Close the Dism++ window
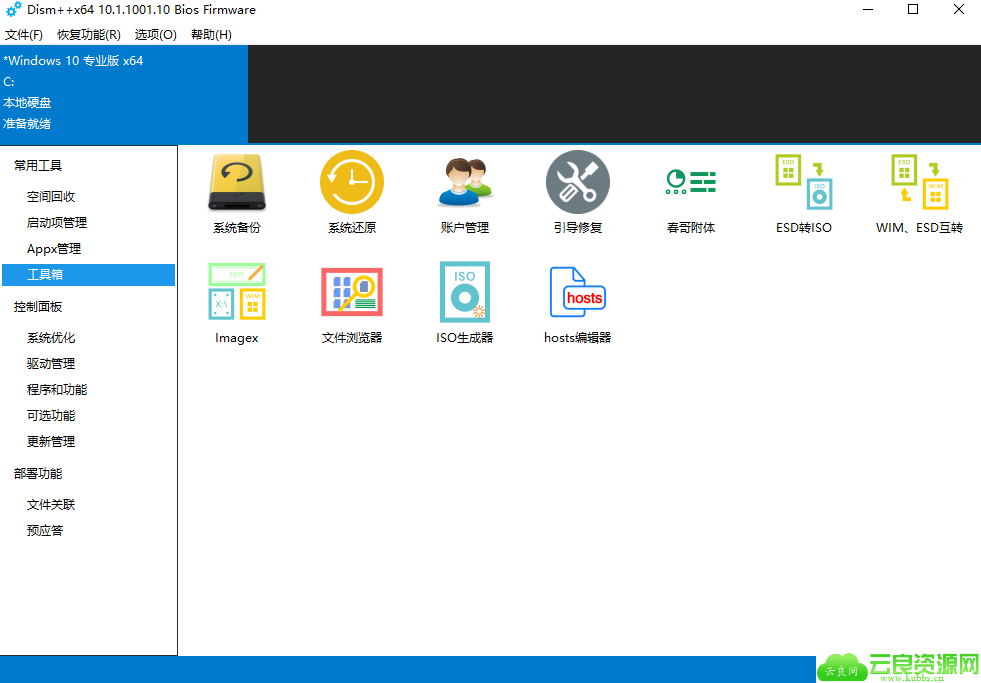 (x=958, y=9)
